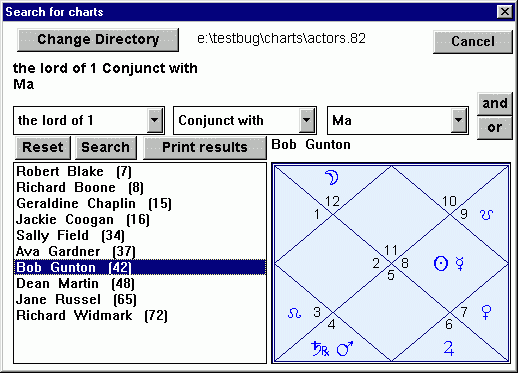Select Richard Widmark (72) in results
Image resolution: width=518 pixels, height=373 pixels.
pyautogui.click(x=140, y=315)
